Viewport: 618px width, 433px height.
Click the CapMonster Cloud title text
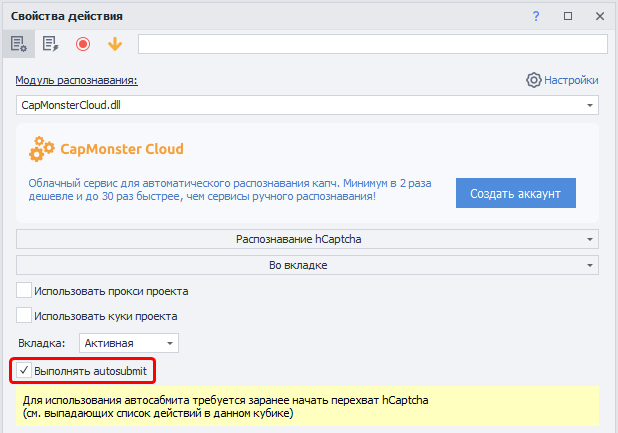(x=122, y=149)
